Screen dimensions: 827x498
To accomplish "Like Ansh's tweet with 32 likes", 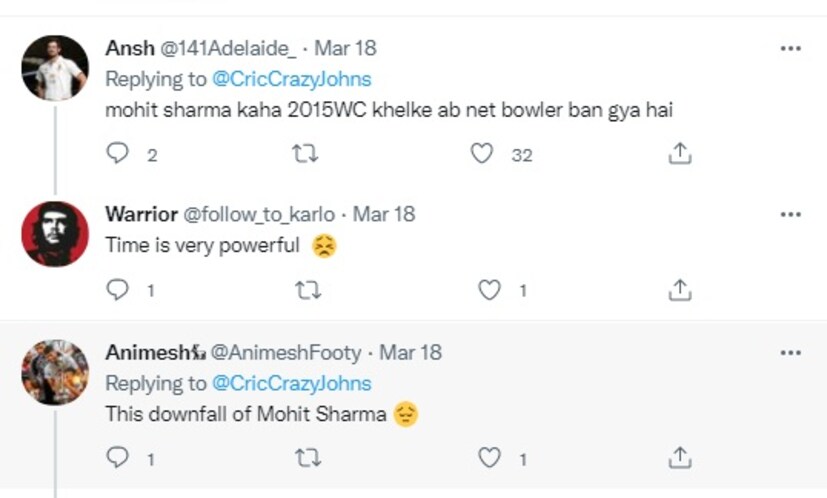I will pos(483,154).
